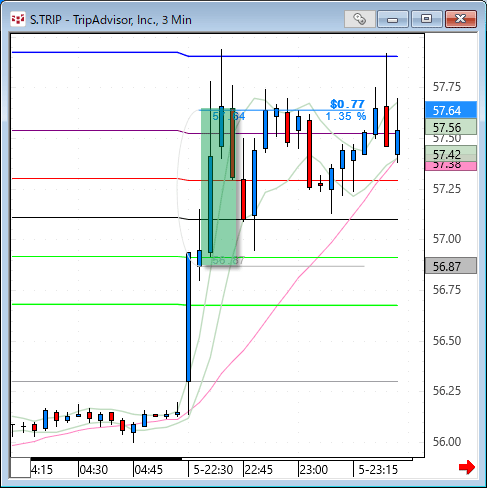Click the small box left of time axis
Viewport: 487px width, 488px height.
21,468
